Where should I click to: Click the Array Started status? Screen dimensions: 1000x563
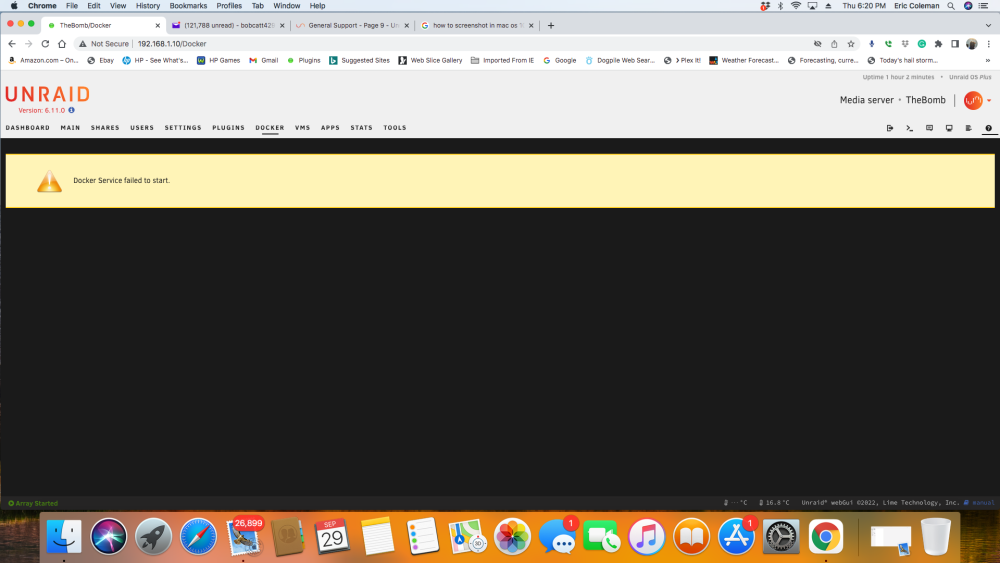coord(33,503)
